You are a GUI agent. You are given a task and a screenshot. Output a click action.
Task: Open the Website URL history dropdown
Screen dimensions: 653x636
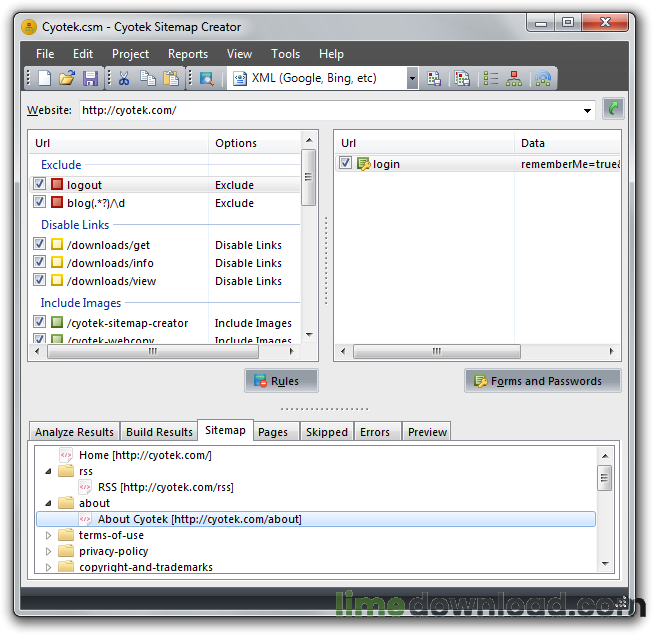tap(587, 110)
